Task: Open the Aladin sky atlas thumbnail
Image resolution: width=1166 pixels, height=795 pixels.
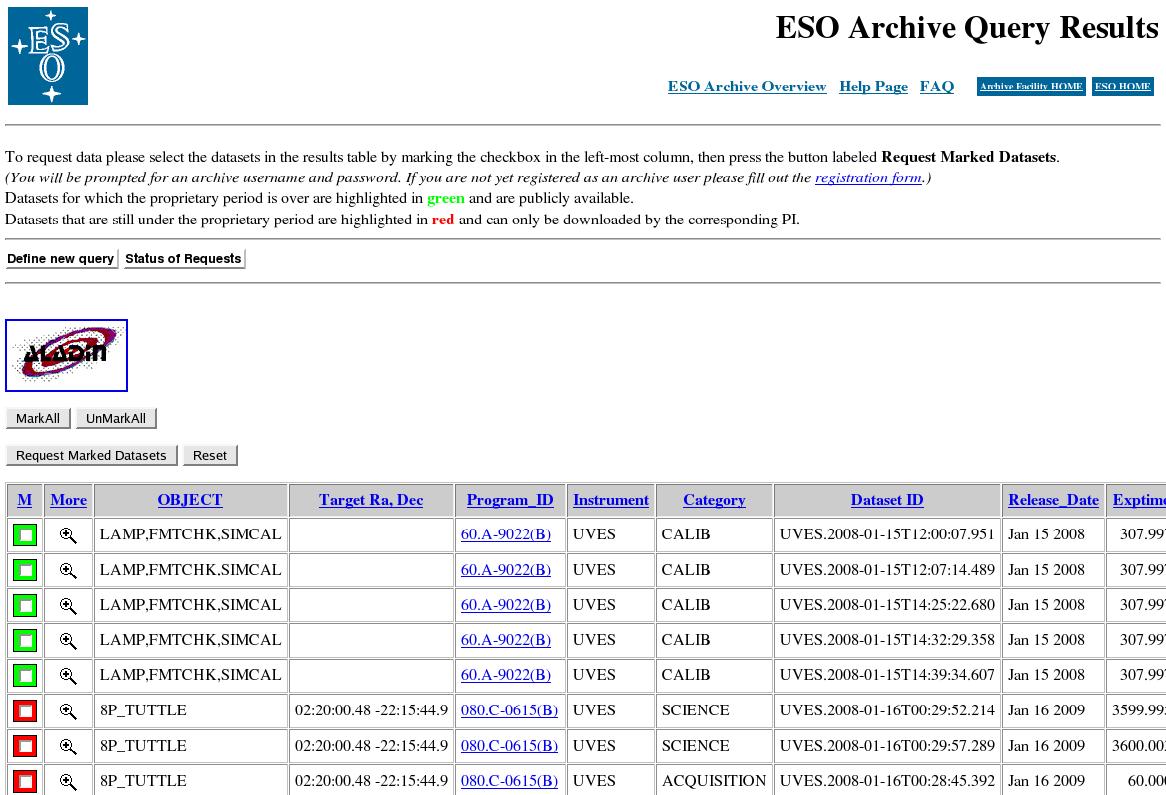Action: coord(66,355)
